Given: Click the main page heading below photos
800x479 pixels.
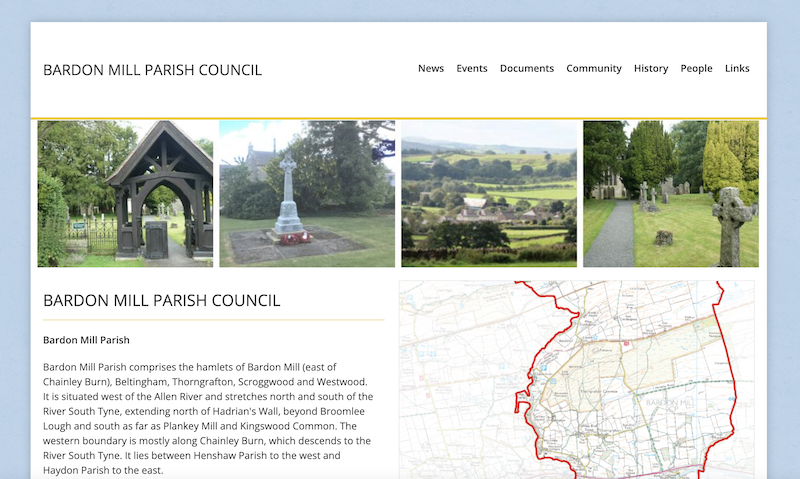Looking at the screenshot, I should [x=161, y=300].
